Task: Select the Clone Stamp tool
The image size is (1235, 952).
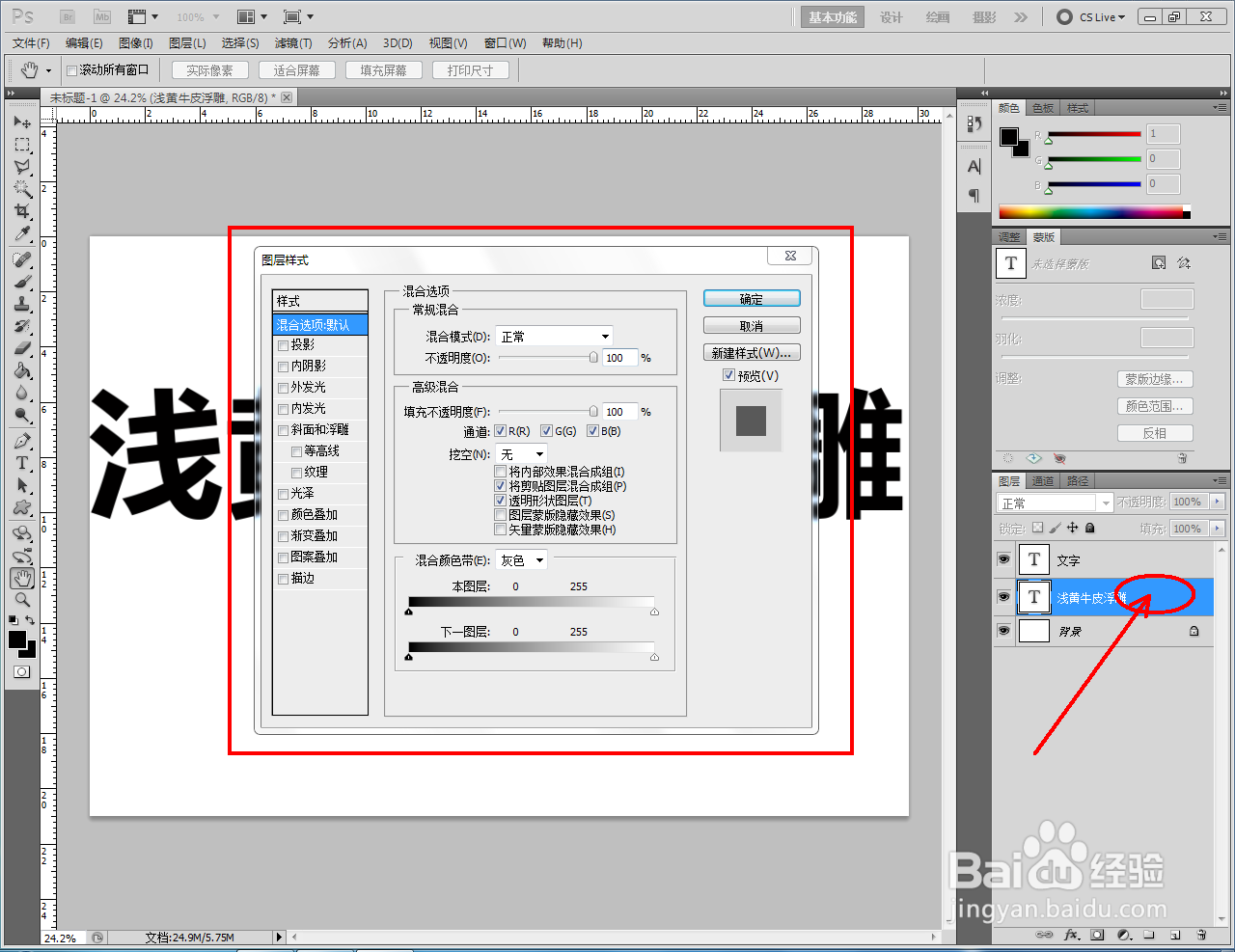Action: pos(22,305)
